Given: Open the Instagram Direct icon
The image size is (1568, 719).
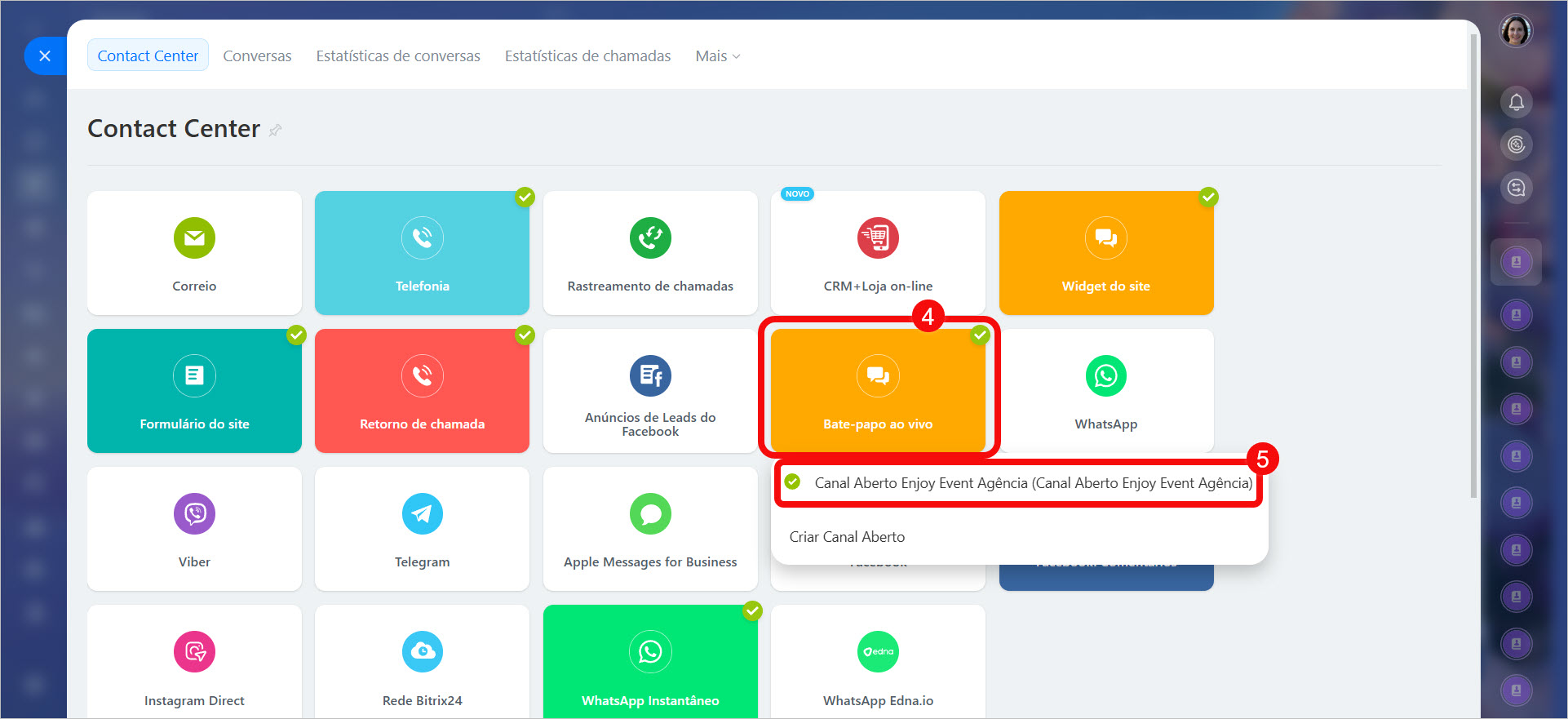Looking at the screenshot, I should pos(194,651).
